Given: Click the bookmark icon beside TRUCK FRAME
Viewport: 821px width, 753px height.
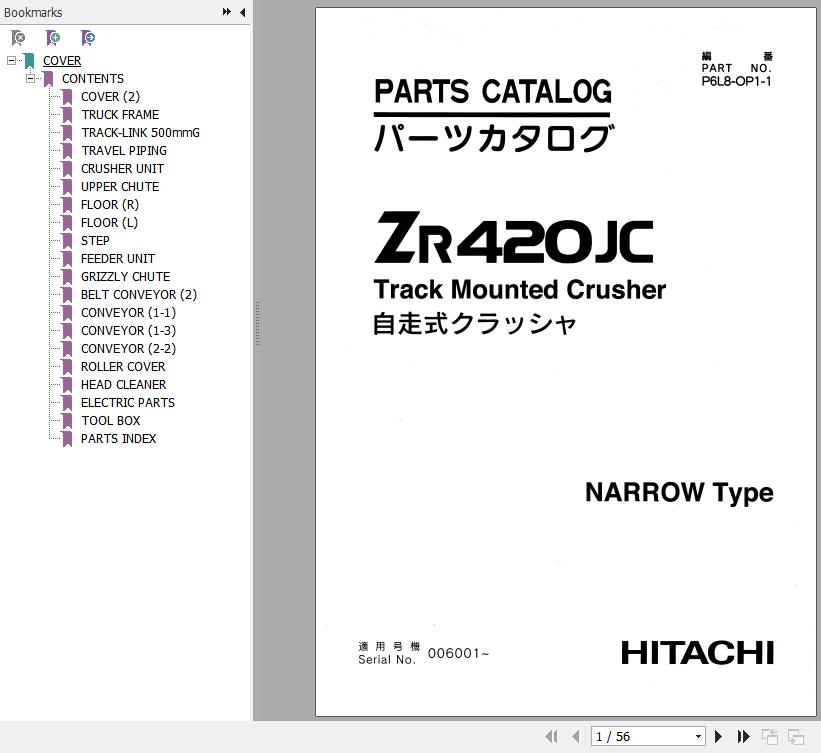Looking at the screenshot, I should click(x=66, y=115).
